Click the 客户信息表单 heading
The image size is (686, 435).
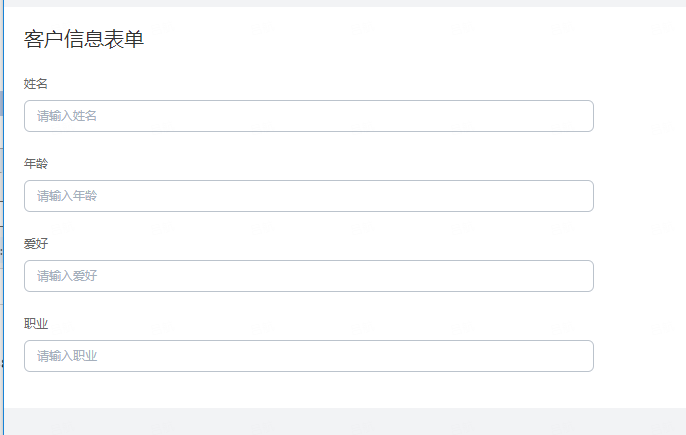(x=84, y=39)
